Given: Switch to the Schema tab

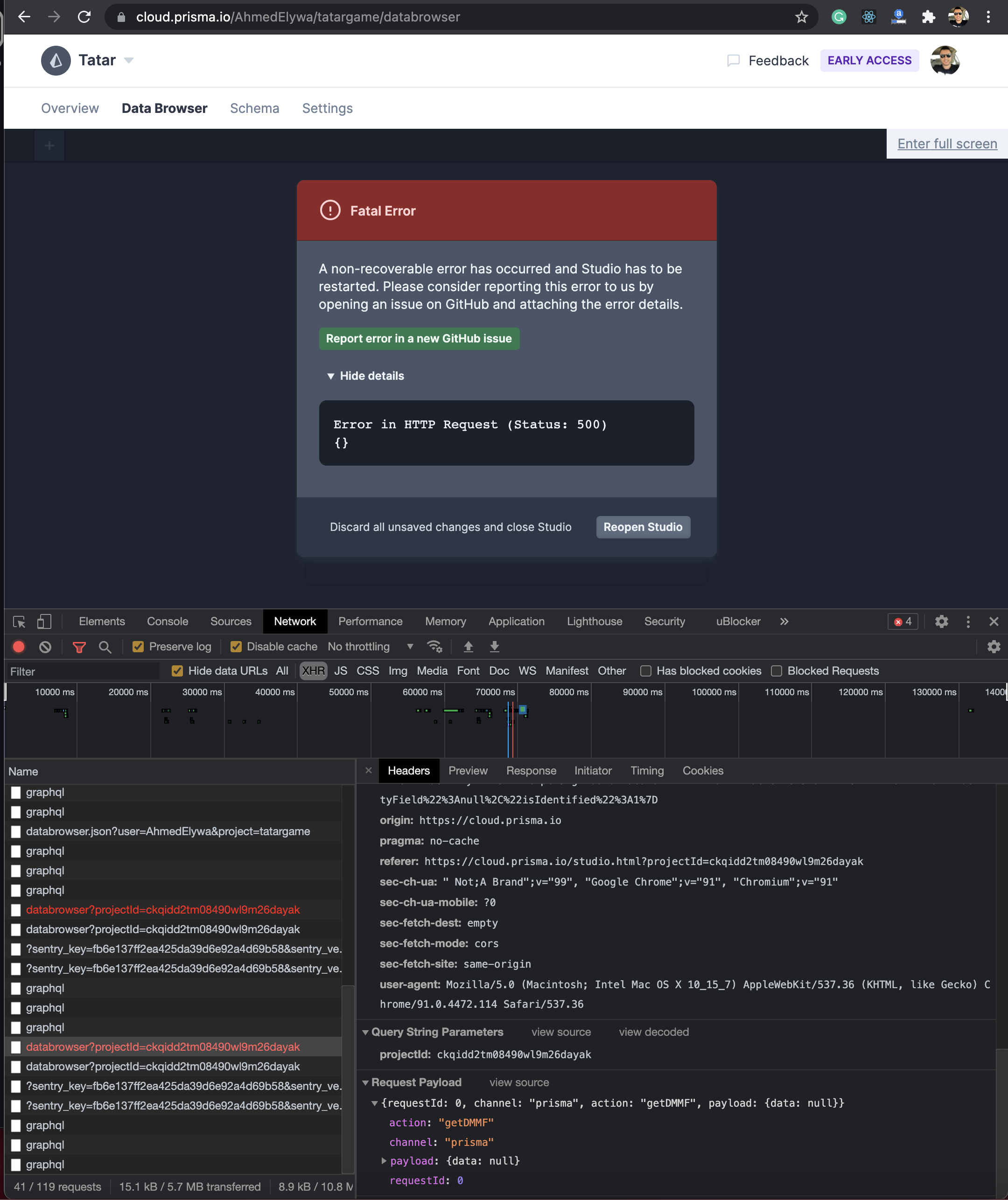Looking at the screenshot, I should point(254,108).
